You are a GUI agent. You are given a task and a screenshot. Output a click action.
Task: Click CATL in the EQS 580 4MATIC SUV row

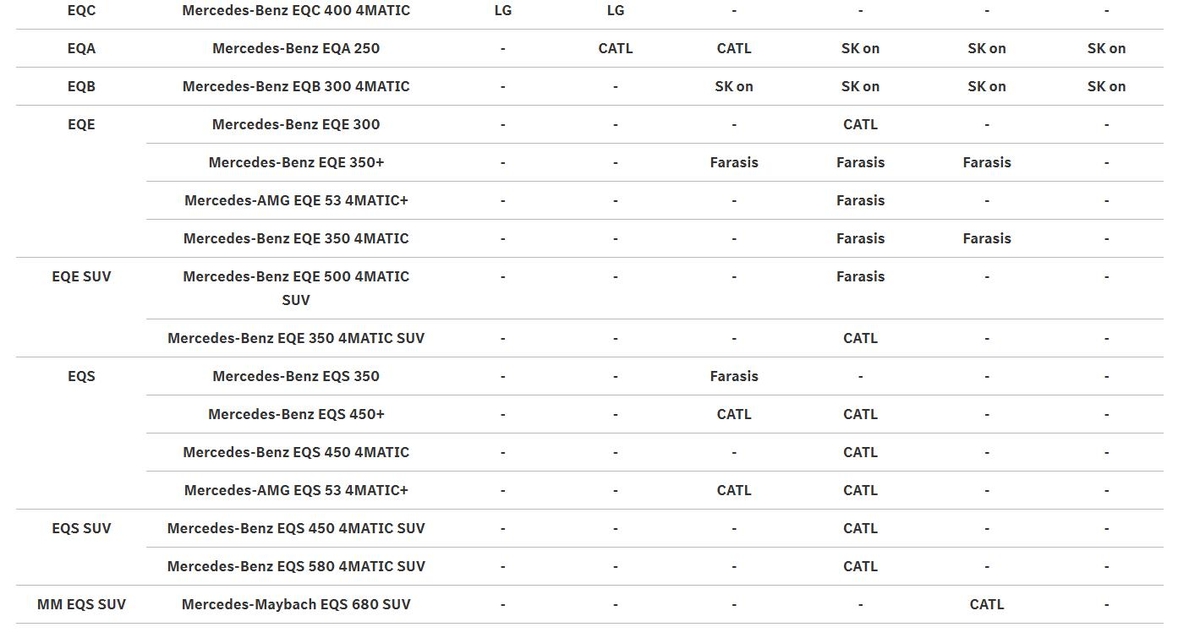860,566
